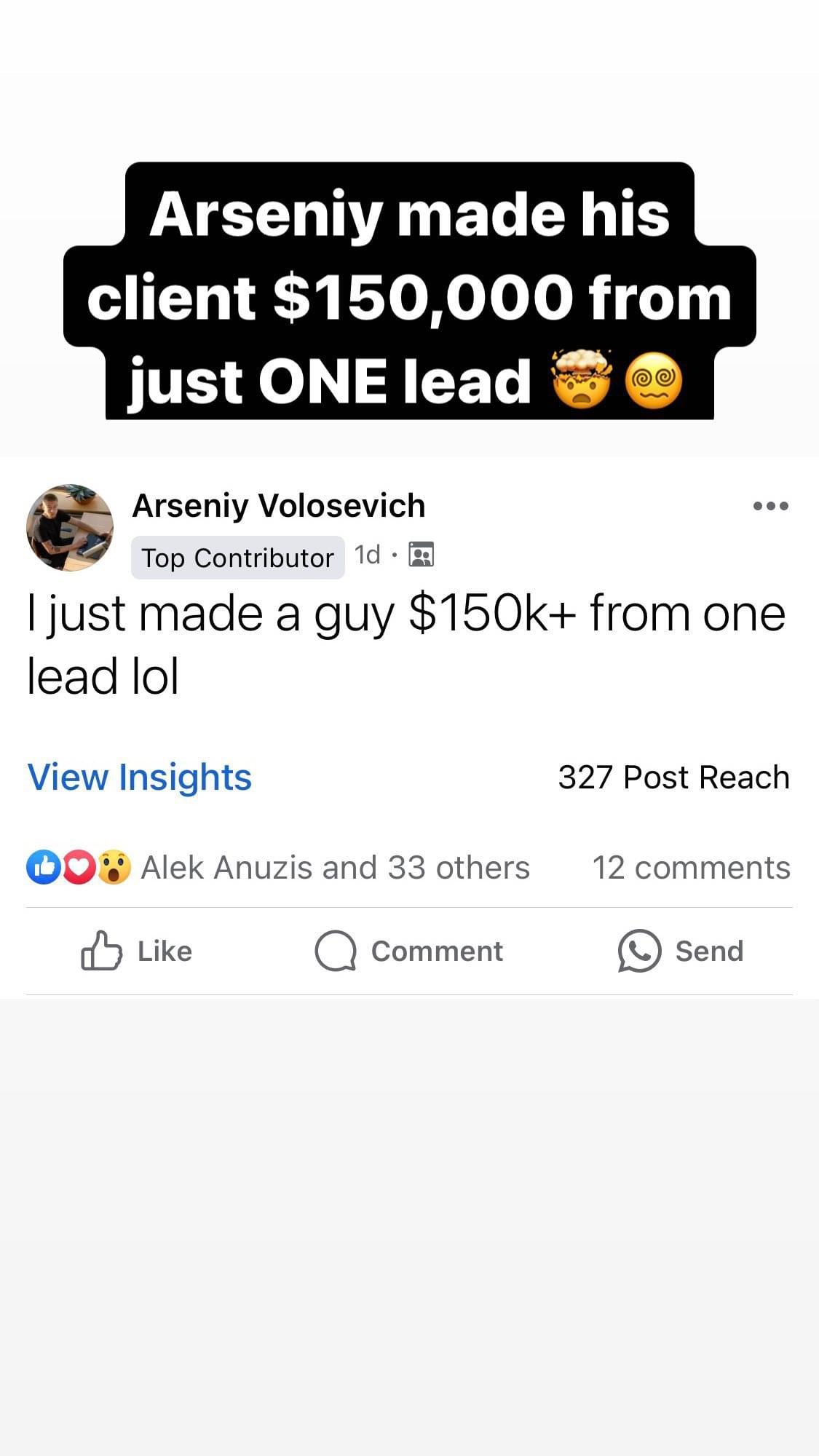Click the red heart reaction icon
This screenshot has height=1456, width=819.
79,867
